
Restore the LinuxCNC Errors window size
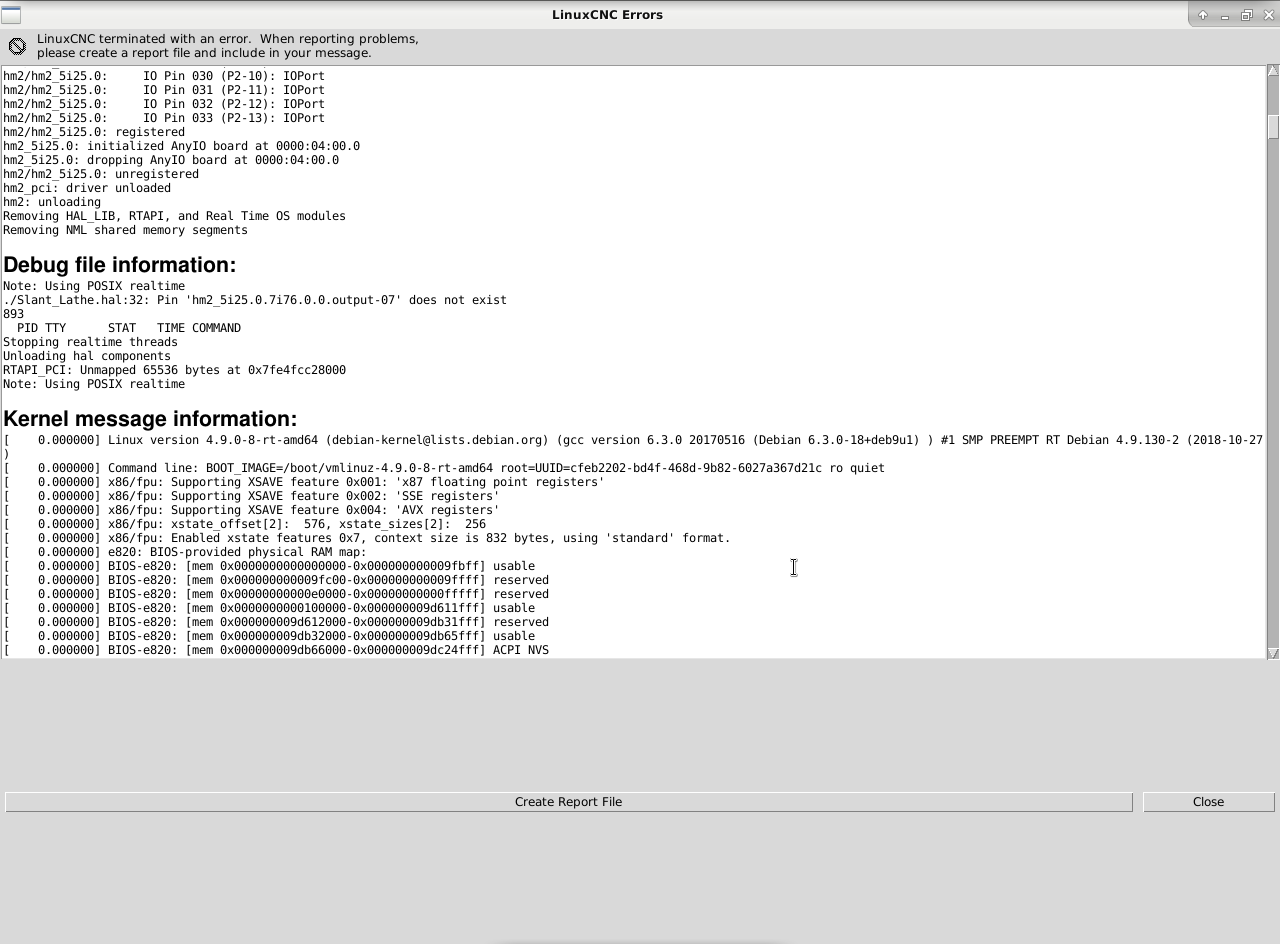tap(1247, 15)
